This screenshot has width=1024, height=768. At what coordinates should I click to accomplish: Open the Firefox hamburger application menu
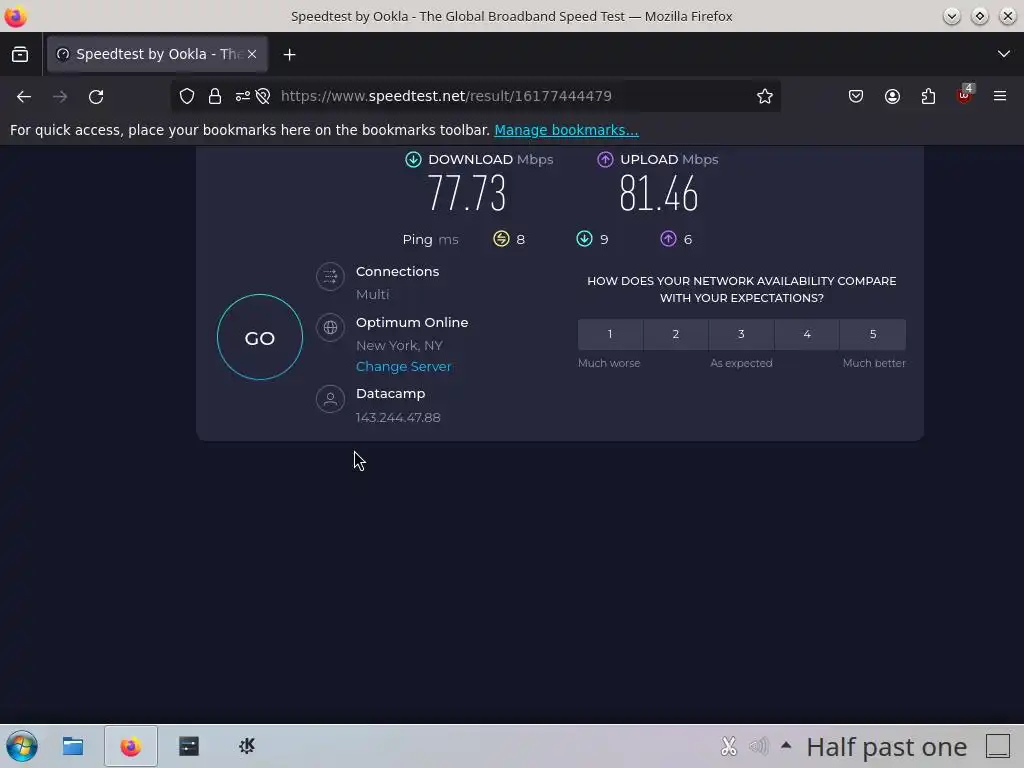(1000, 97)
